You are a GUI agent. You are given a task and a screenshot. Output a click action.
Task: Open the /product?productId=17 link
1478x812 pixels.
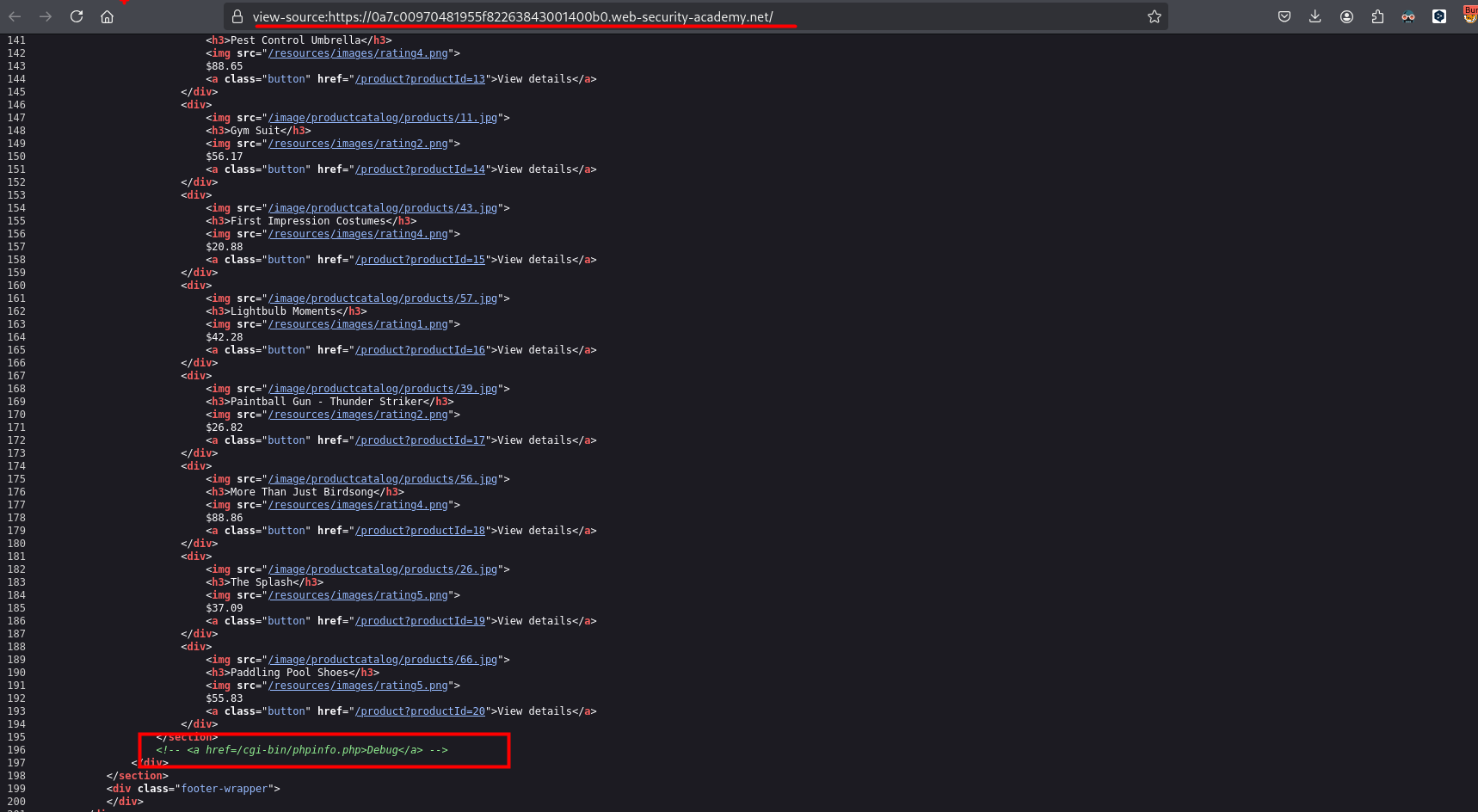(x=420, y=440)
